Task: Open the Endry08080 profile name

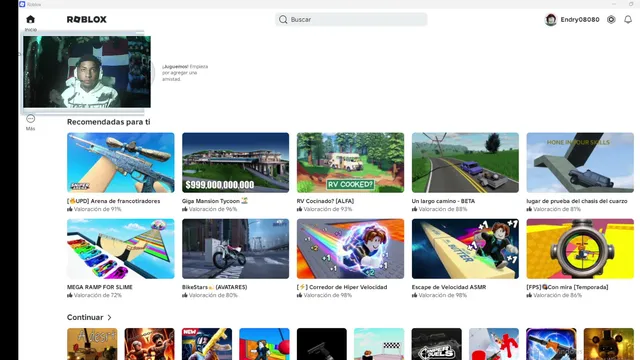Action: click(580, 19)
